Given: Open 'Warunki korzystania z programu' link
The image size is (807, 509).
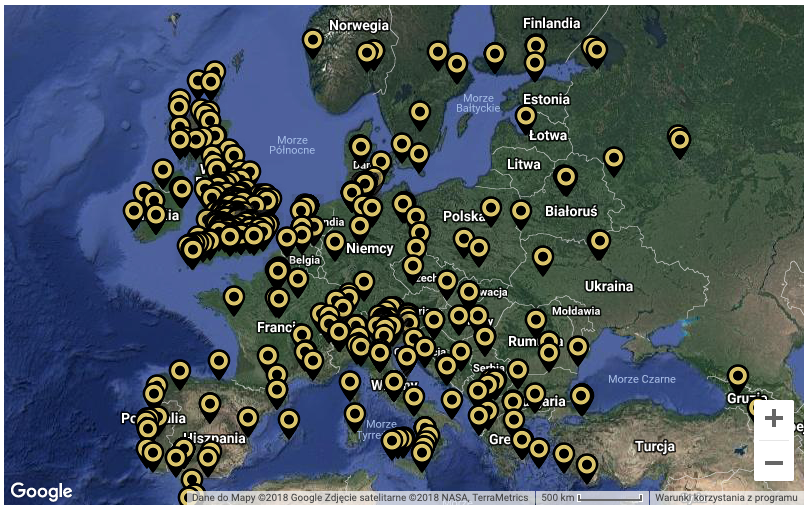Looking at the screenshot, I should click(x=726, y=498).
